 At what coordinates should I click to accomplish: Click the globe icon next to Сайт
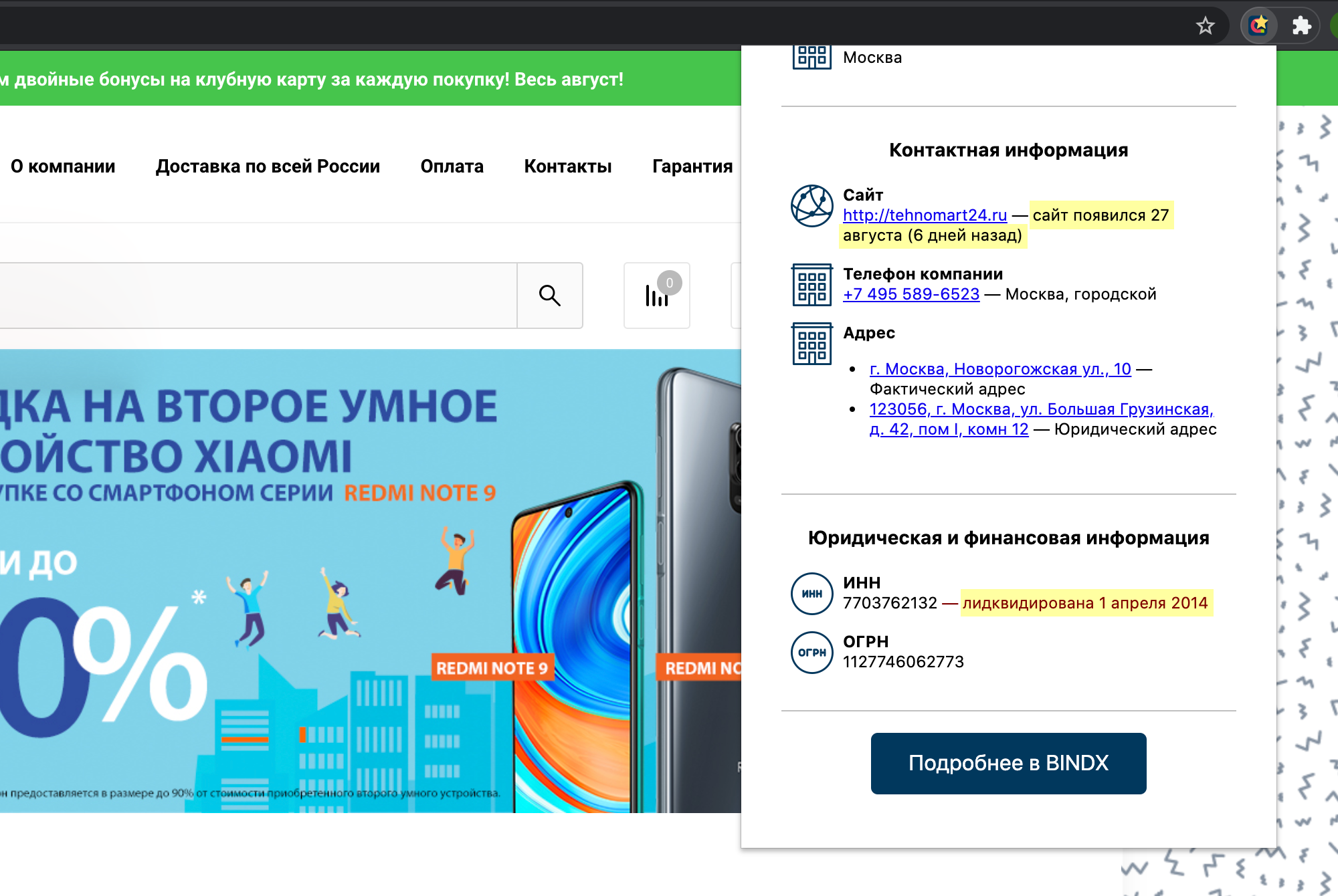pyautogui.click(x=812, y=206)
